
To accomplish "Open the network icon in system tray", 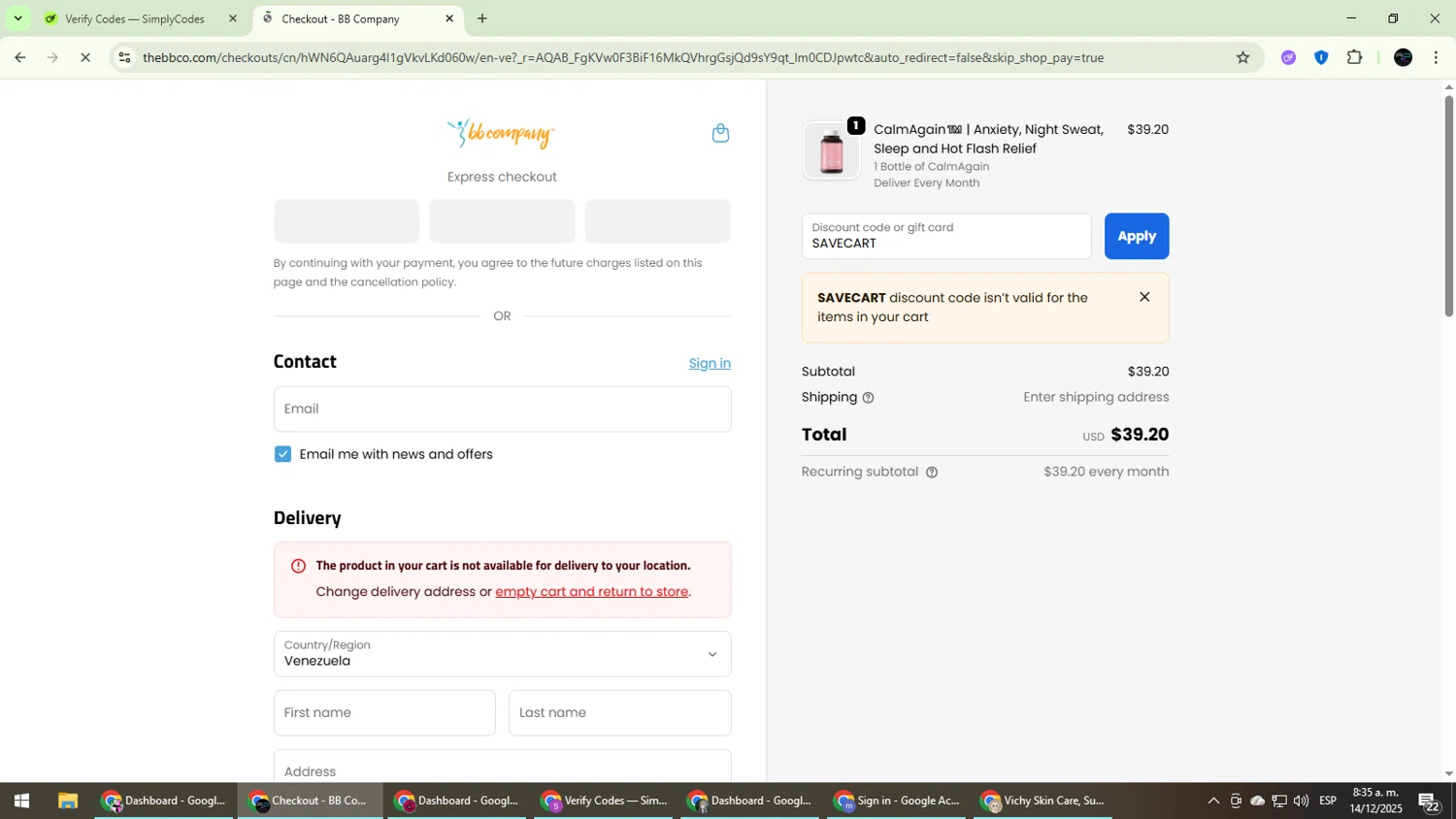I will pyautogui.click(x=1279, y=801).
